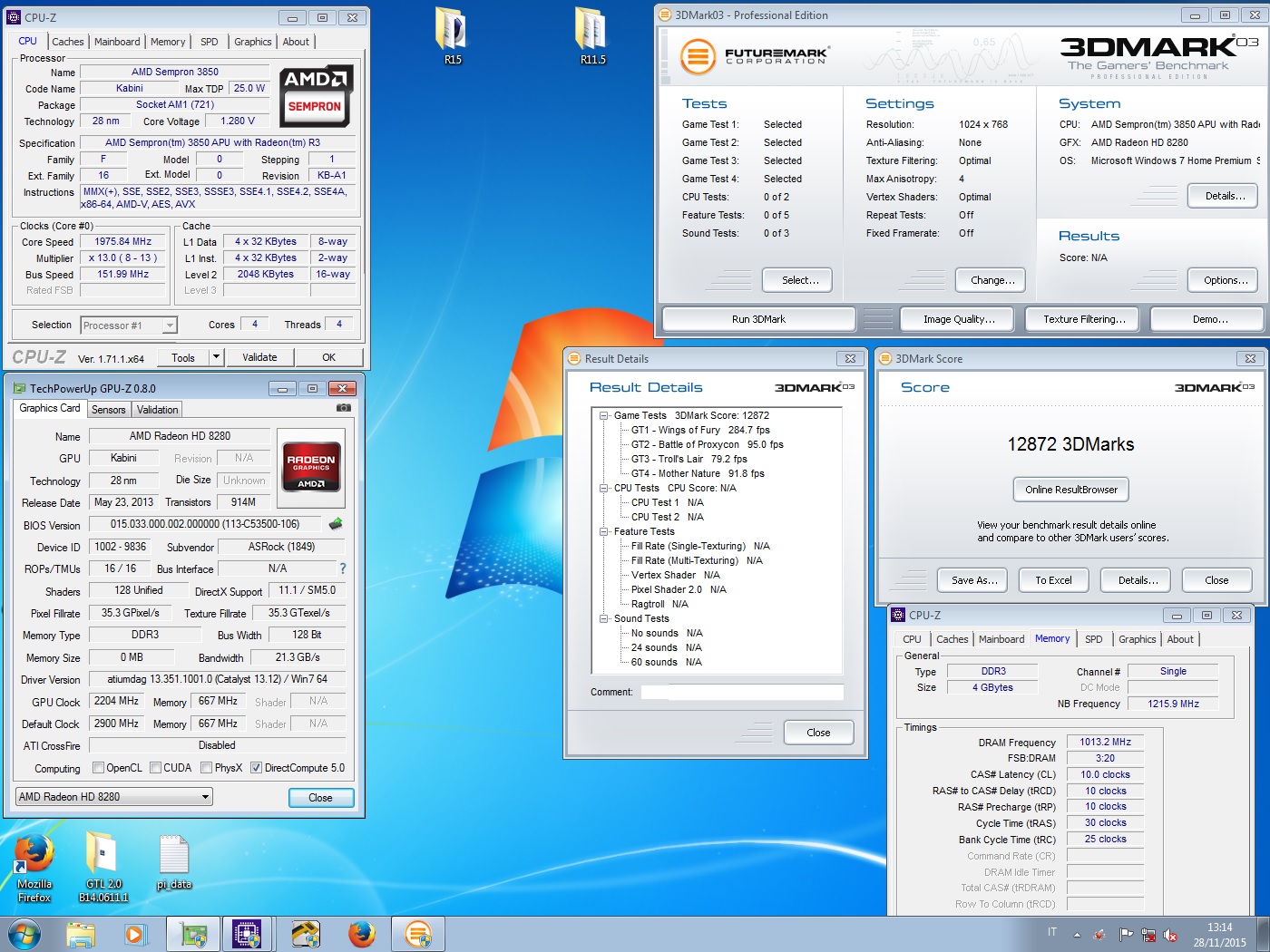Image resolution: width=1270 pixels, height=952 pixels.
Task: Collapse the Sound Tests tree node
Action: (x=603, y=618)
